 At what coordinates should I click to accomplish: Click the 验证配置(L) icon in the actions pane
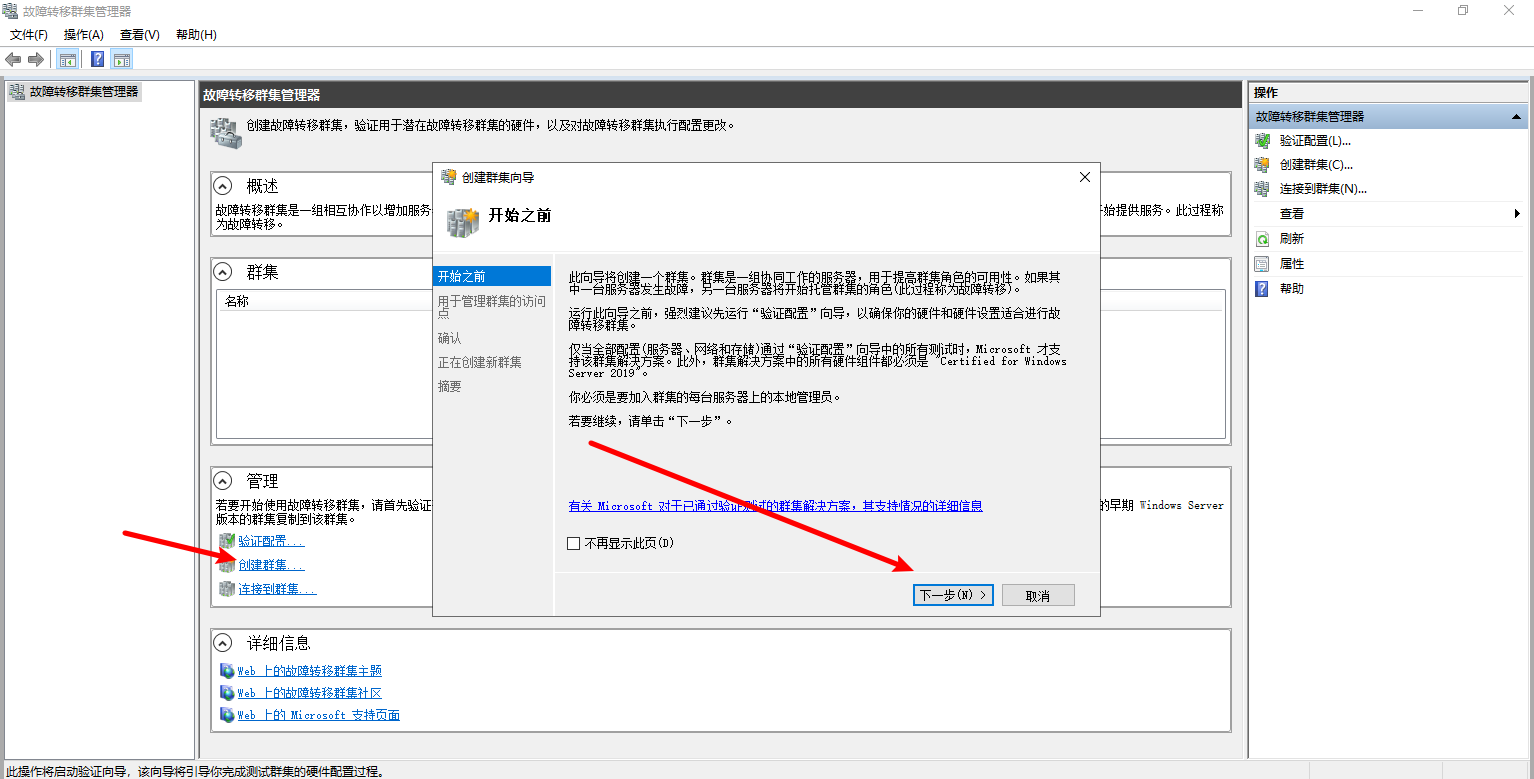1262,141
